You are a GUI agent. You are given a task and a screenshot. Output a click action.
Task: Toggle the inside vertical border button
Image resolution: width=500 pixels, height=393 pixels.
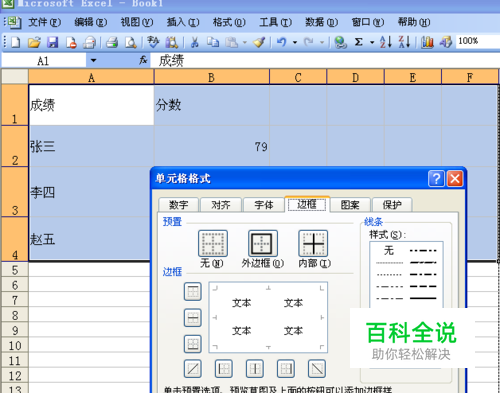tap(255, 369)
